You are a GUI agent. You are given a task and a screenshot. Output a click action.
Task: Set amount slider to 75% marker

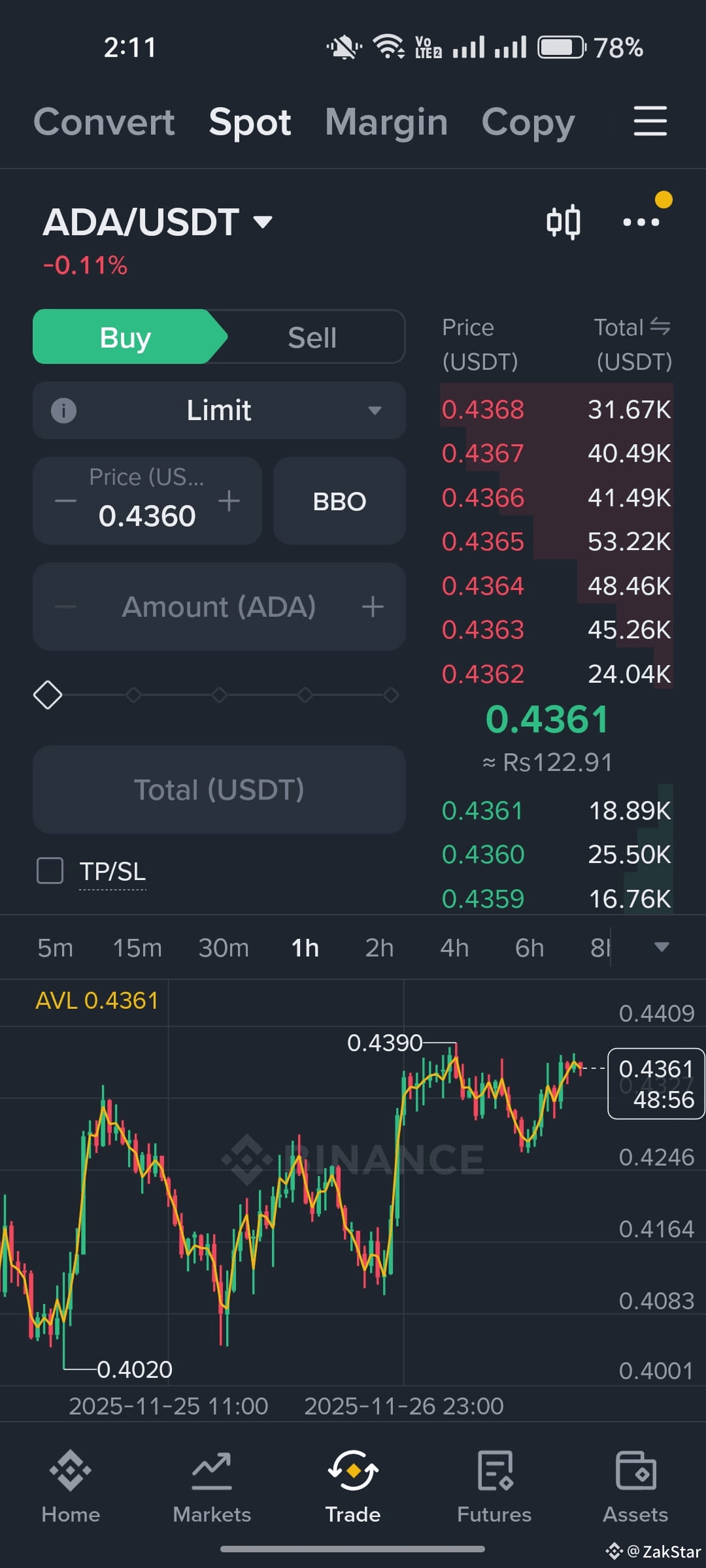[x=305, y=694]
